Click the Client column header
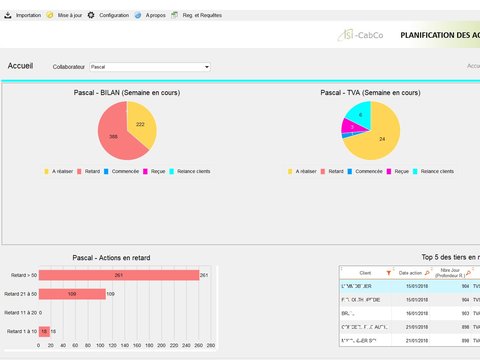480x360 pixels. coord(365,273)
